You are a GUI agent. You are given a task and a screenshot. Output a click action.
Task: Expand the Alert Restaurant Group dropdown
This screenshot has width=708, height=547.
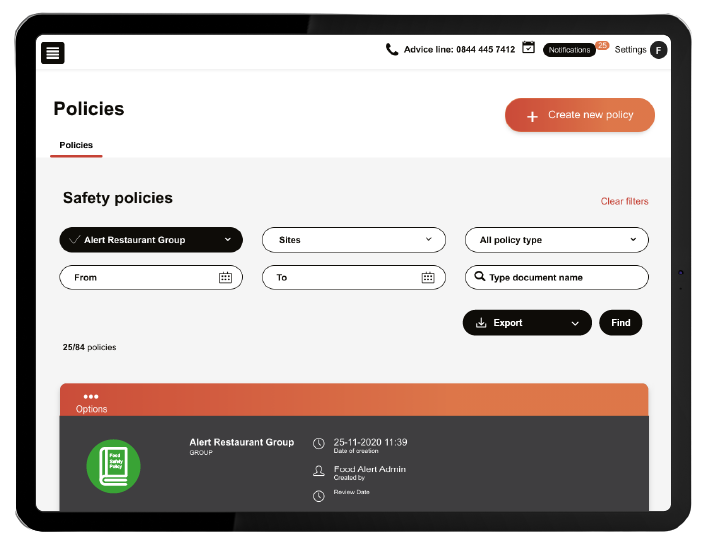pyautogui.click(x=150, y=240)
